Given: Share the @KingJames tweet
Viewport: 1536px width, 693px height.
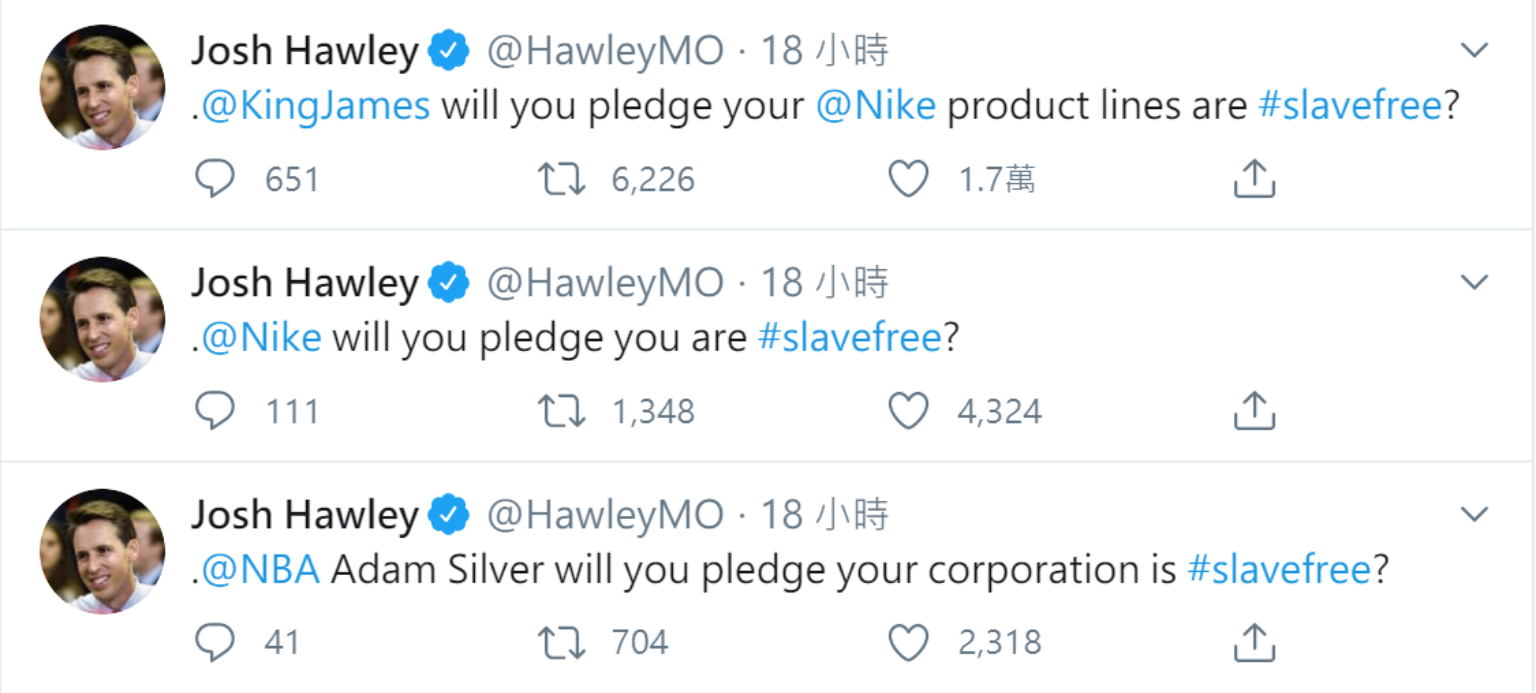Looking at the screenshot, I should pos(1254,180).
